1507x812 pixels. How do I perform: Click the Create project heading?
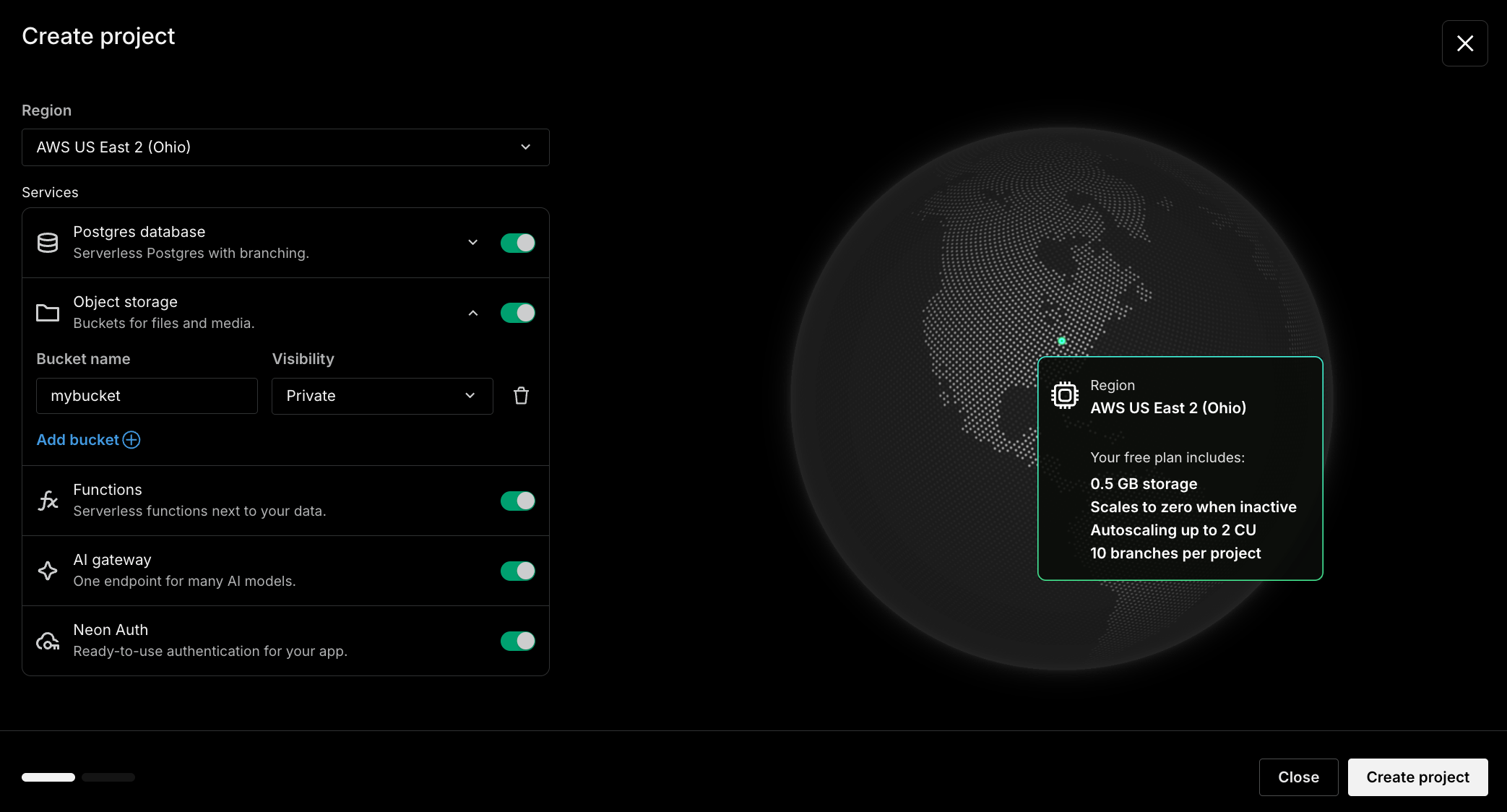(x=98, y=36)
